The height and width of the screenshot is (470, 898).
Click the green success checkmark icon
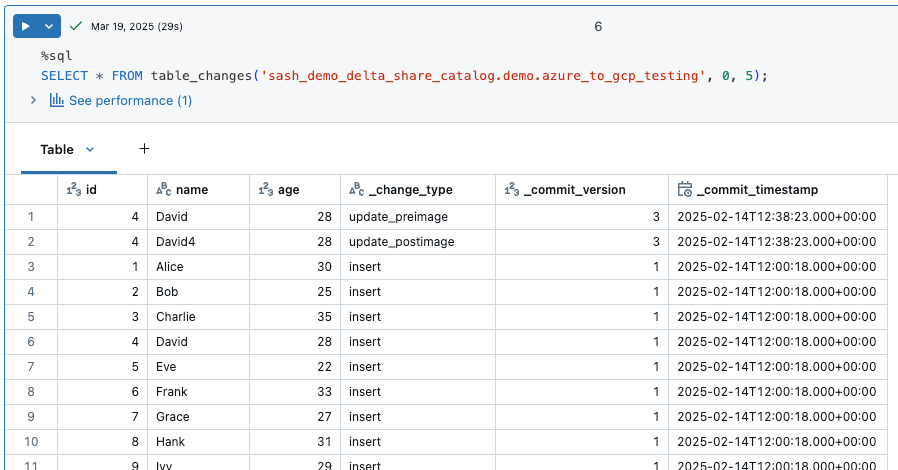[x=75, y=26]
